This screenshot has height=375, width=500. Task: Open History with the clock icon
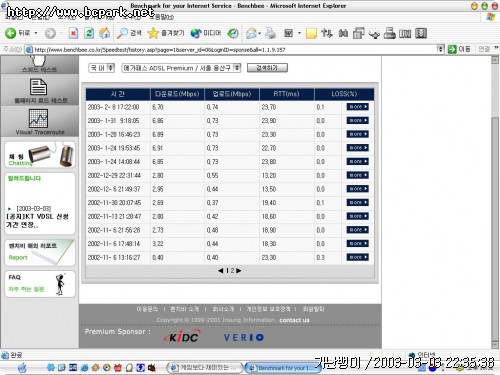coord(233,33)
